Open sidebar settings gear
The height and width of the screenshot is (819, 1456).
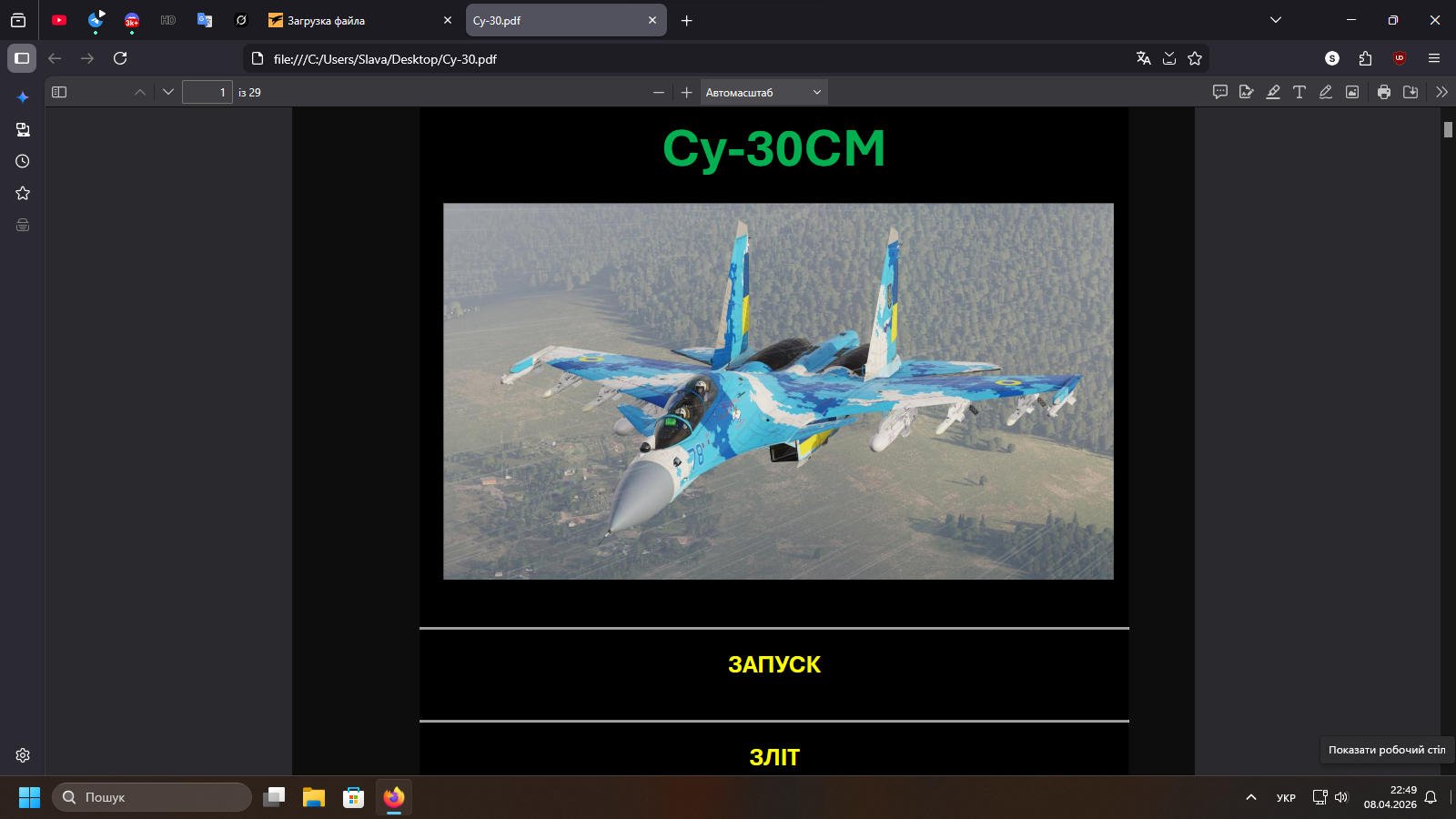tap(23, 755)
